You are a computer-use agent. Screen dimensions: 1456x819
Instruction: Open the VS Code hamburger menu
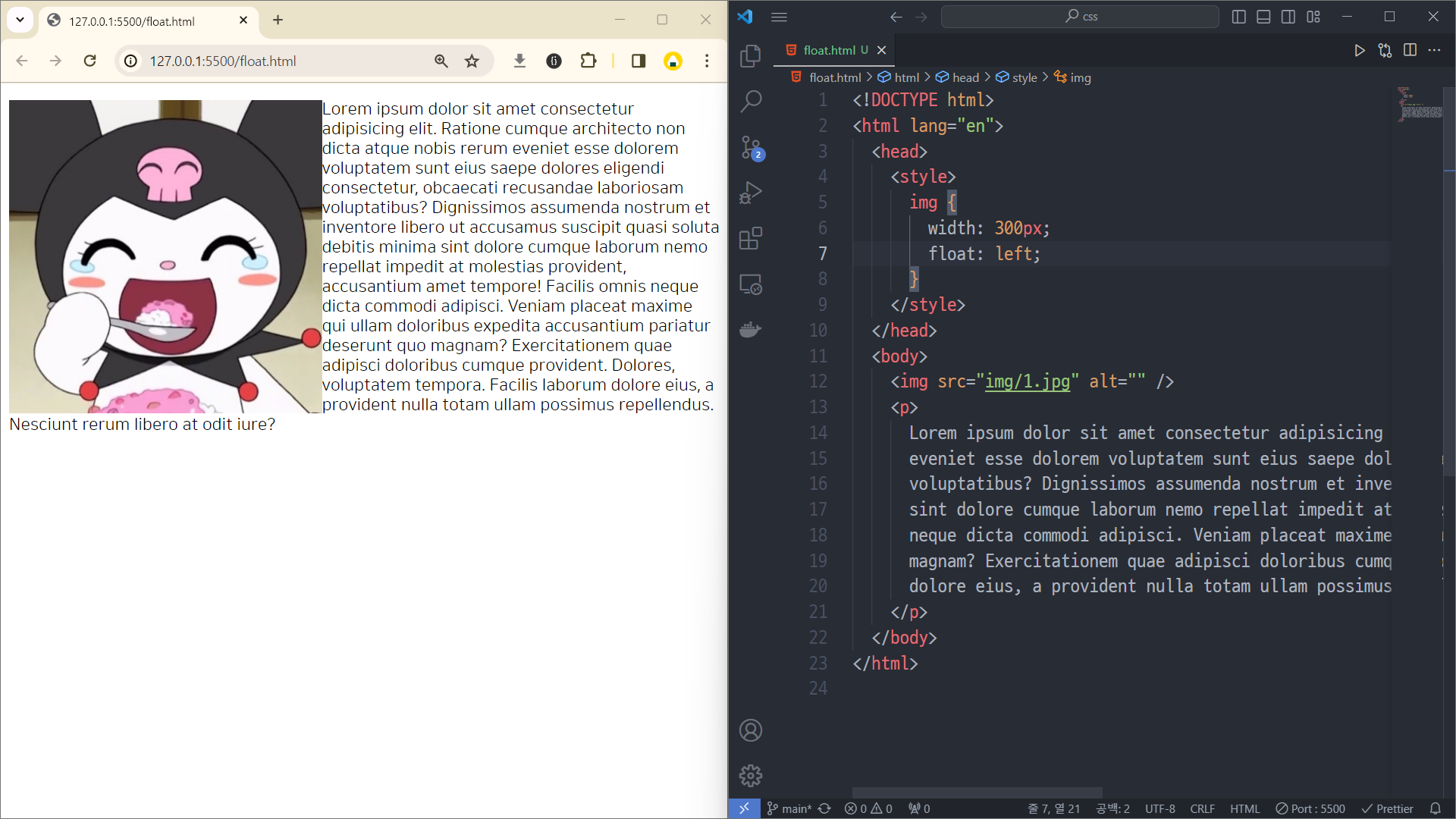(x=779, y=17)
